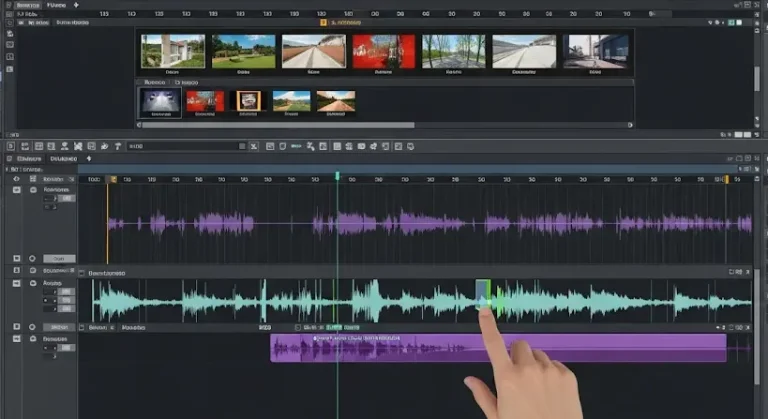Image resolution: width=768 pixels, height=419 pixels.
Task: Open the third arrow field under the teal track name
Action: tap(50, 309)
